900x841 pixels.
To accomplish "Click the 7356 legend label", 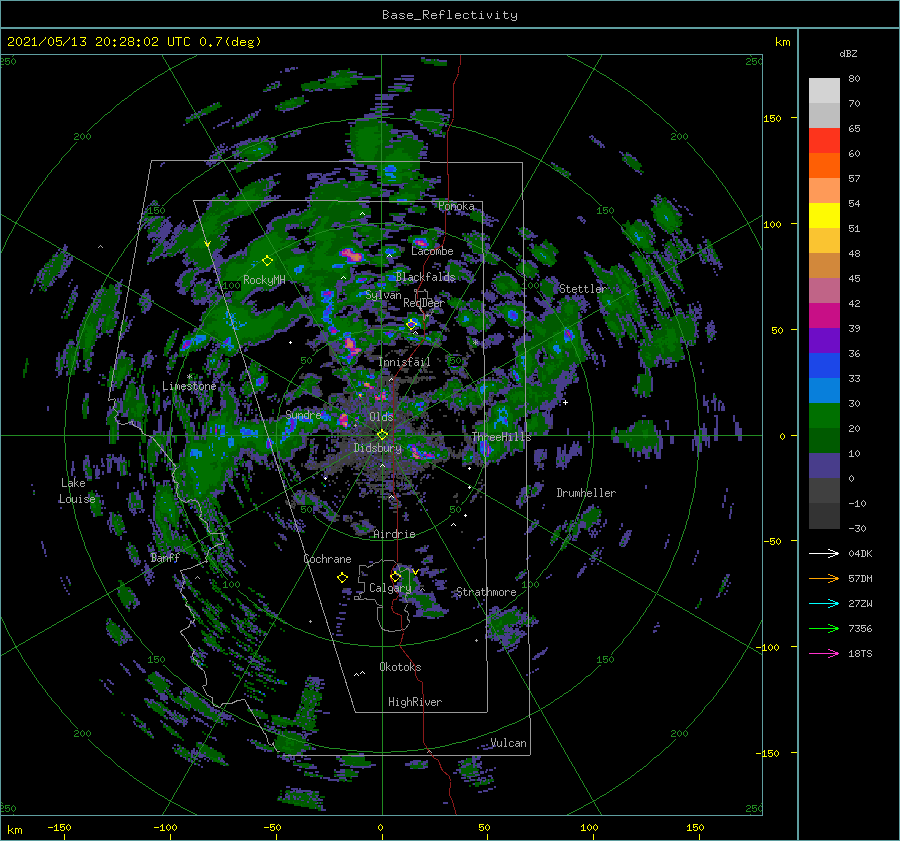I will (860, 629).
